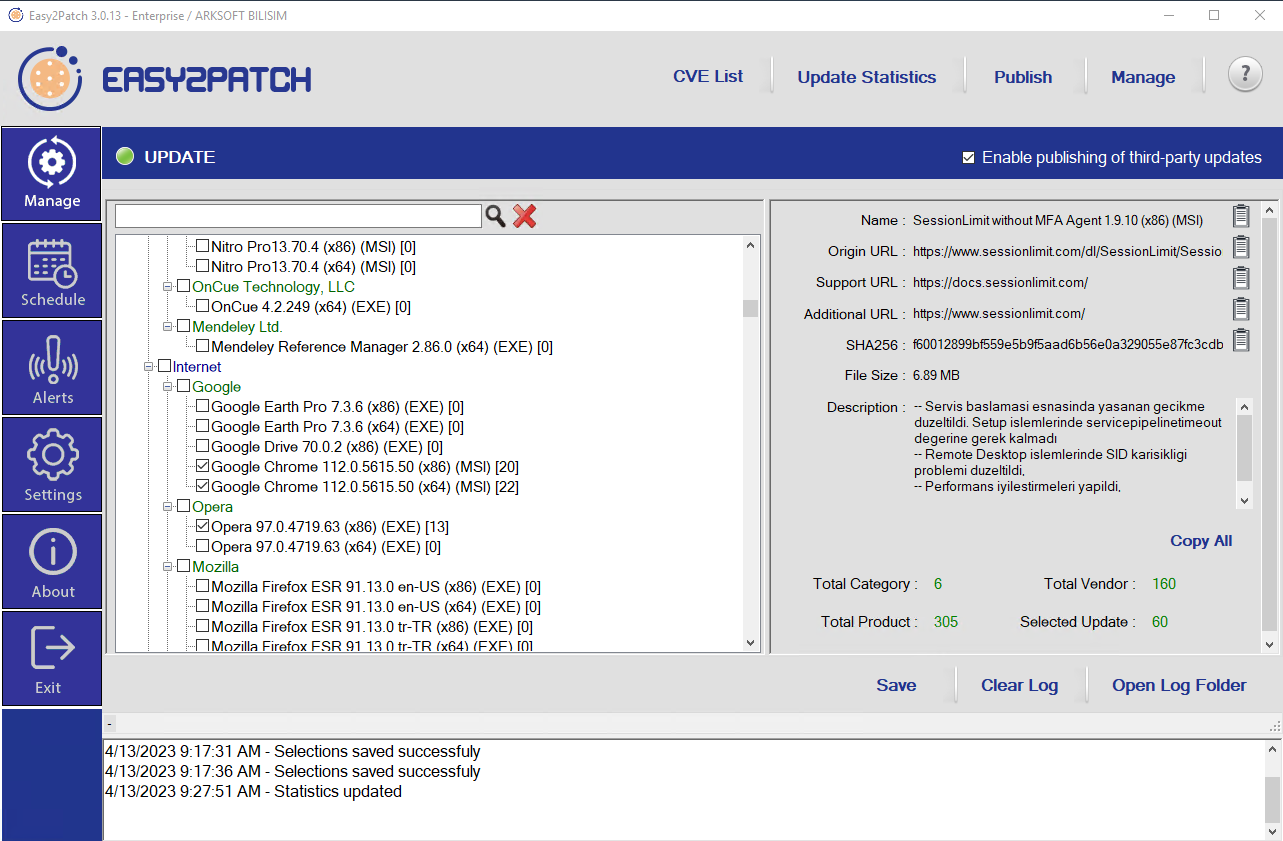This screenshot has width=1283, height=841.
Task: Disable publishing of third-party updates checkbox
Action: coord(968,157)
